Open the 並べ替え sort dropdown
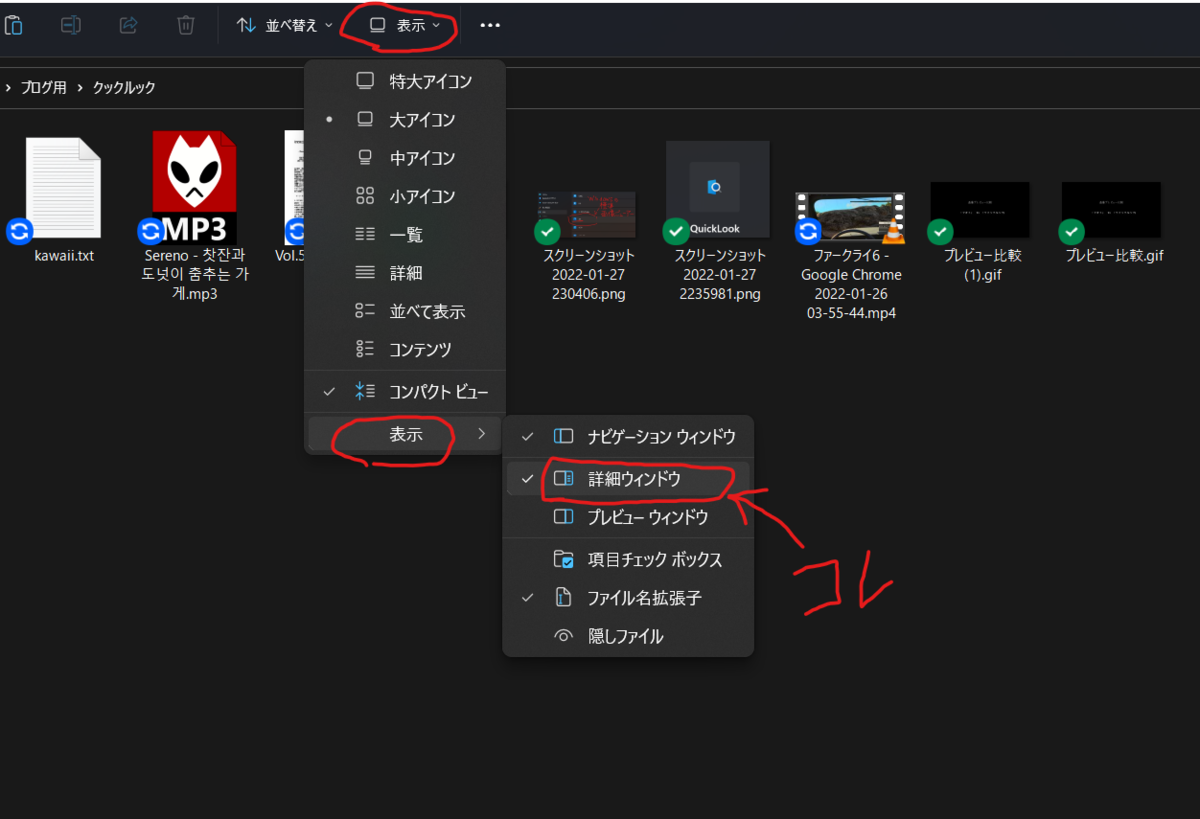Image resolution: width=1200 pixels, height=819 pixels. (284, 24)
